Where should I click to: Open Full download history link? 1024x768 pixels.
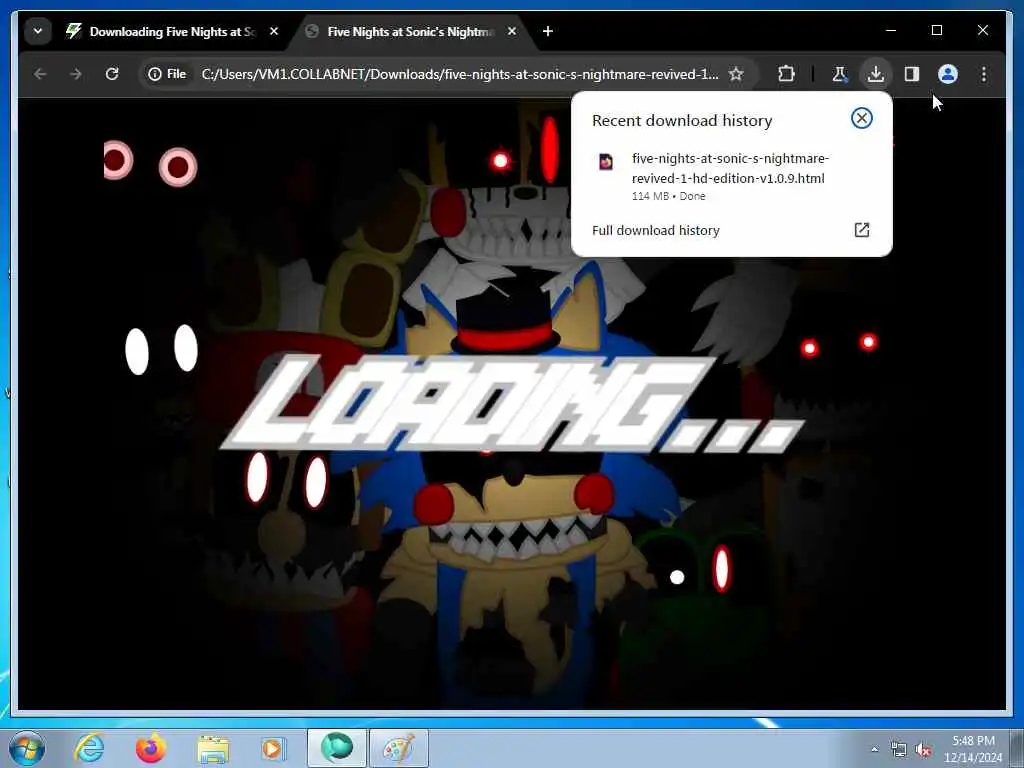click(656, 231)
